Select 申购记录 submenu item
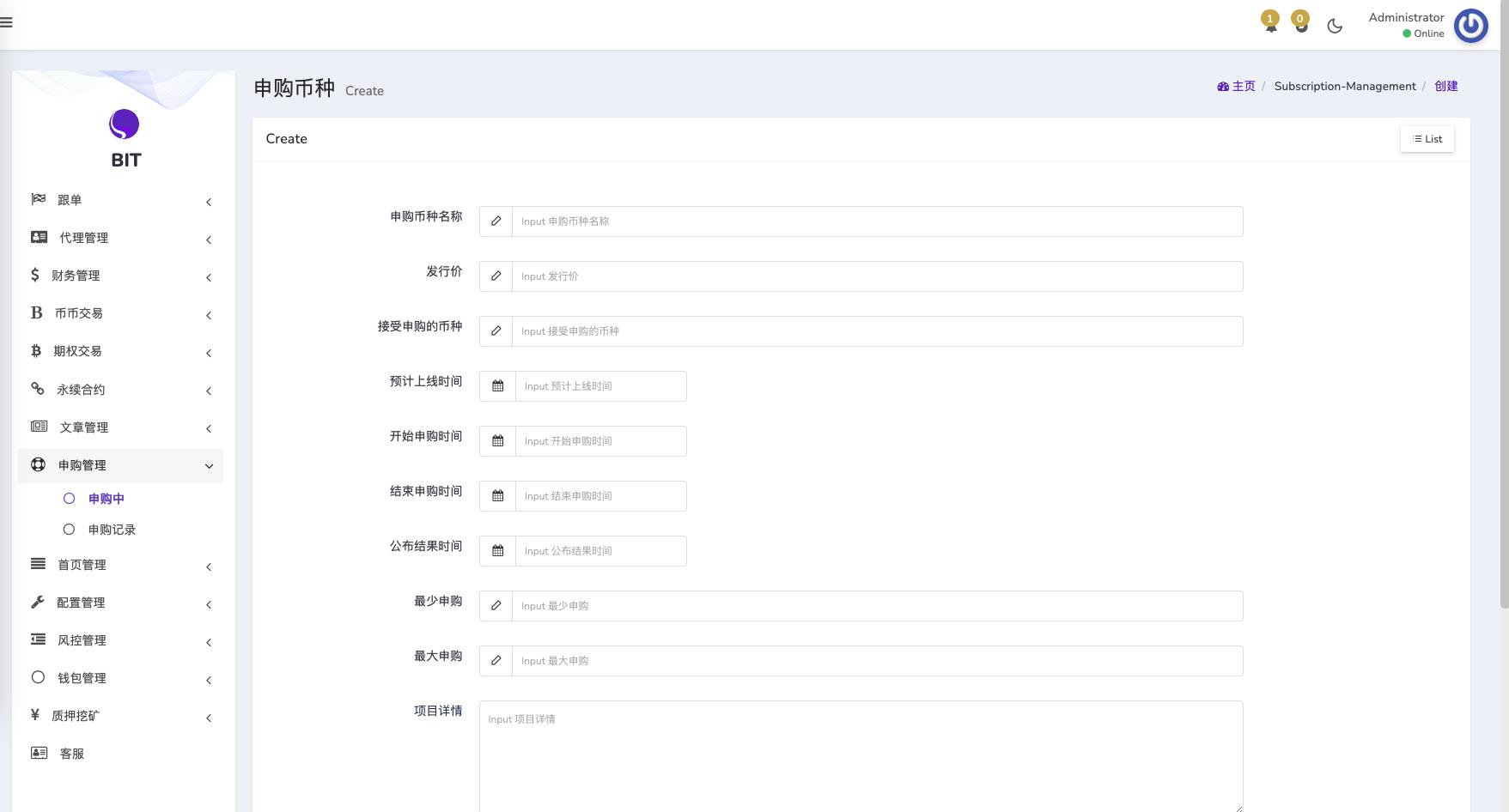 click(x=112, y=530)
